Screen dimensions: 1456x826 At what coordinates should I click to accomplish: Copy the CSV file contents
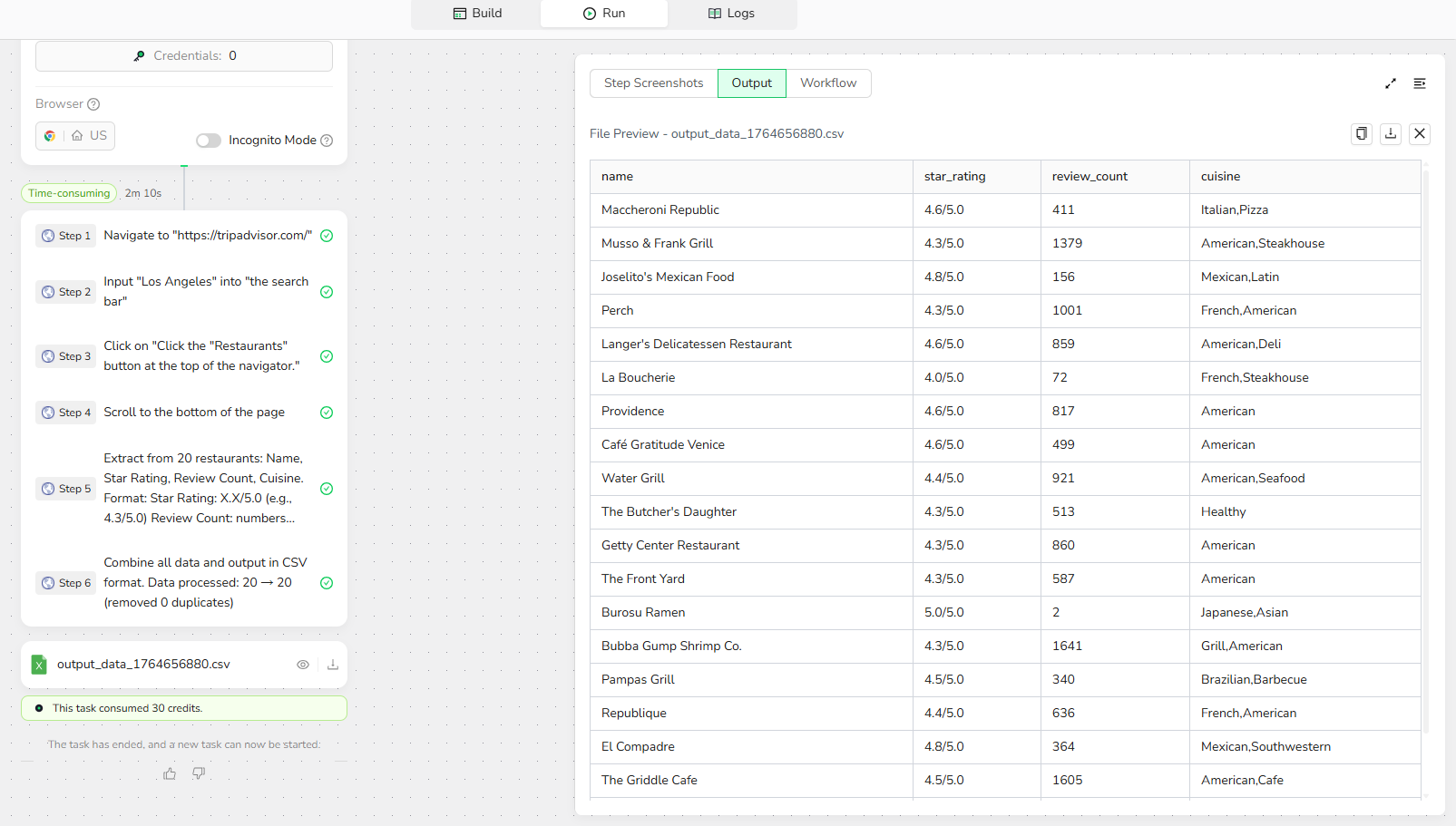pyautogui.click(x=1361, y=133)
